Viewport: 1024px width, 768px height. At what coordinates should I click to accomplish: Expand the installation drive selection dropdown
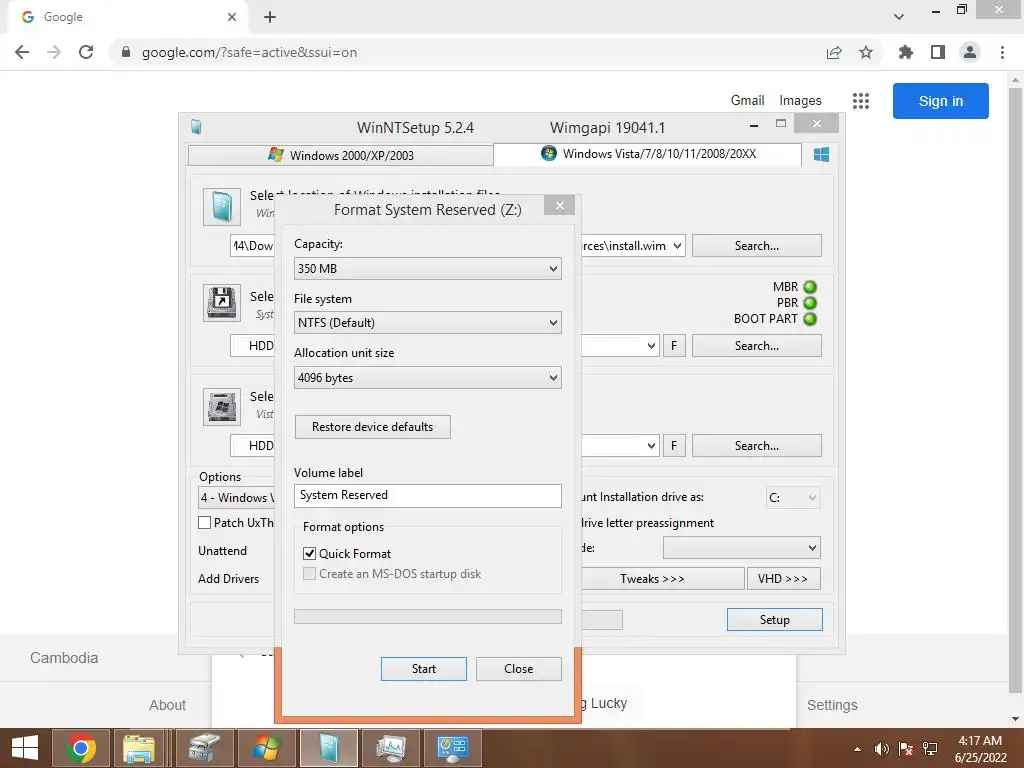pos(650,445)
